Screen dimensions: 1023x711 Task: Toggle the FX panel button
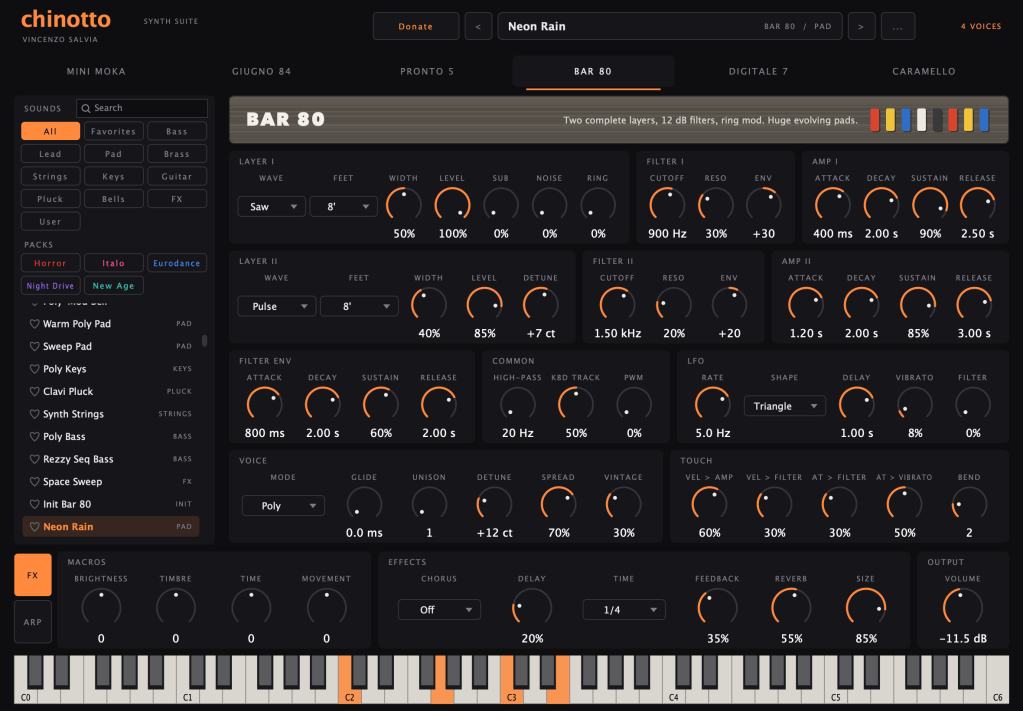[x=33, y=575]
